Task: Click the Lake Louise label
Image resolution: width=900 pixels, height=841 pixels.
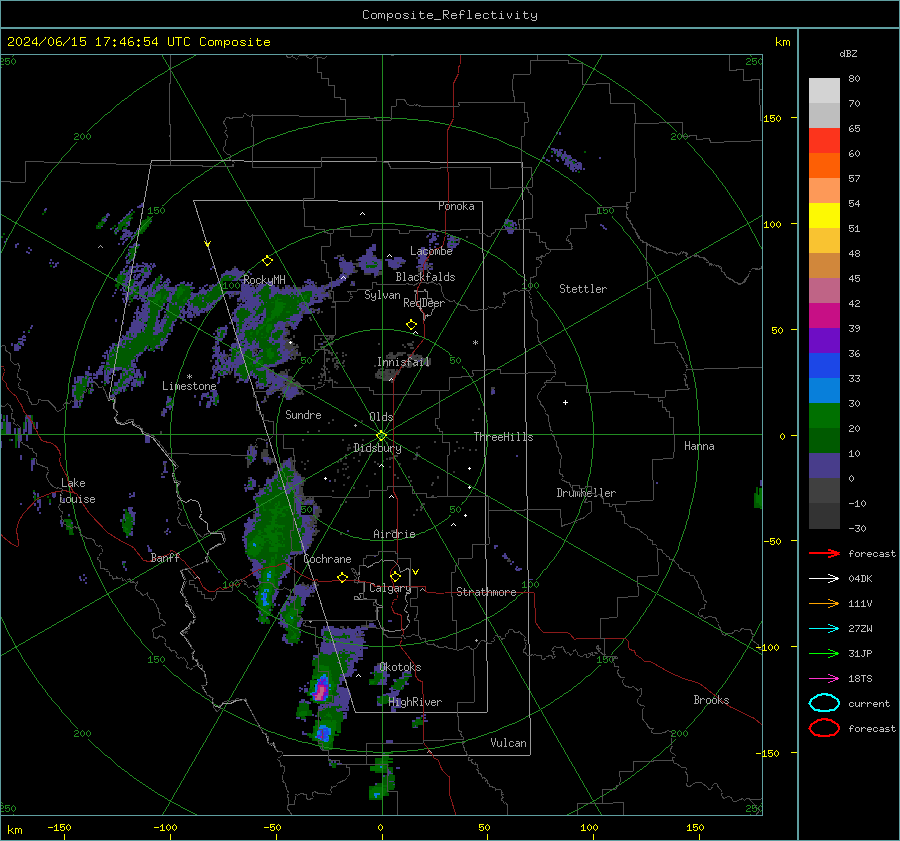Action: [77, 491]
